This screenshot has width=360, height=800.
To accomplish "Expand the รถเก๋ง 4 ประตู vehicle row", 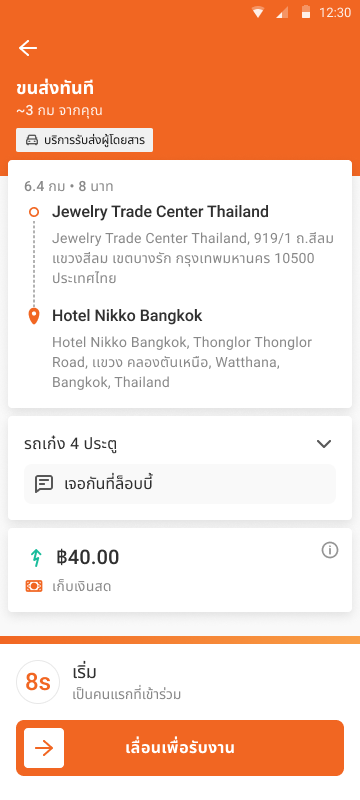I will [x=180, y=444].
